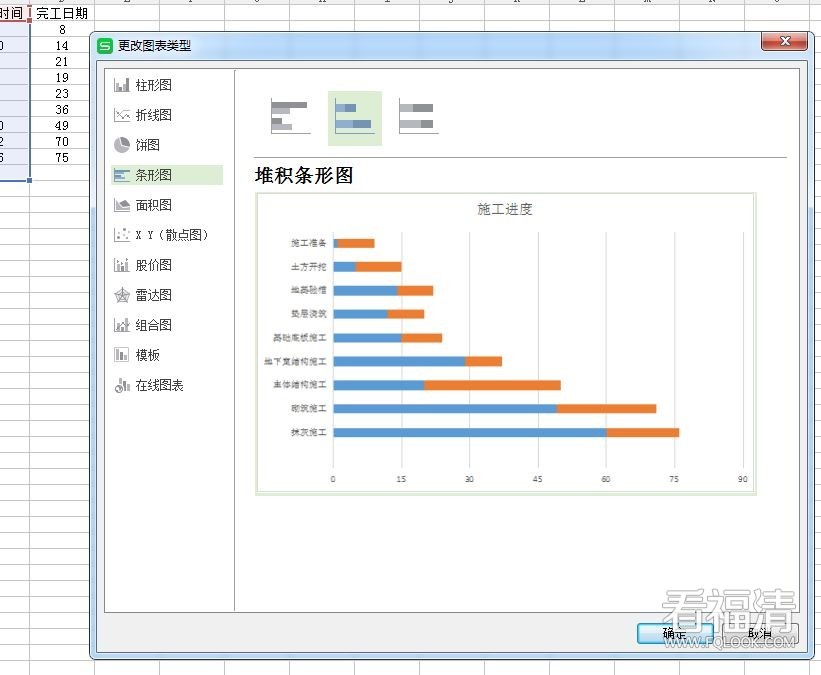Screen dimensions: 821x675
Task: Select the 折线图 line chart icon
Action: 121,115
